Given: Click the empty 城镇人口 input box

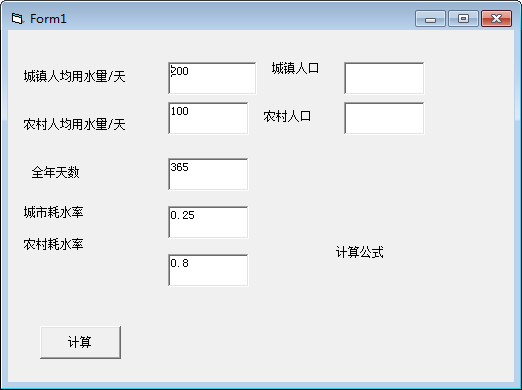Looking at the screenshot, I should coord(384,78).
